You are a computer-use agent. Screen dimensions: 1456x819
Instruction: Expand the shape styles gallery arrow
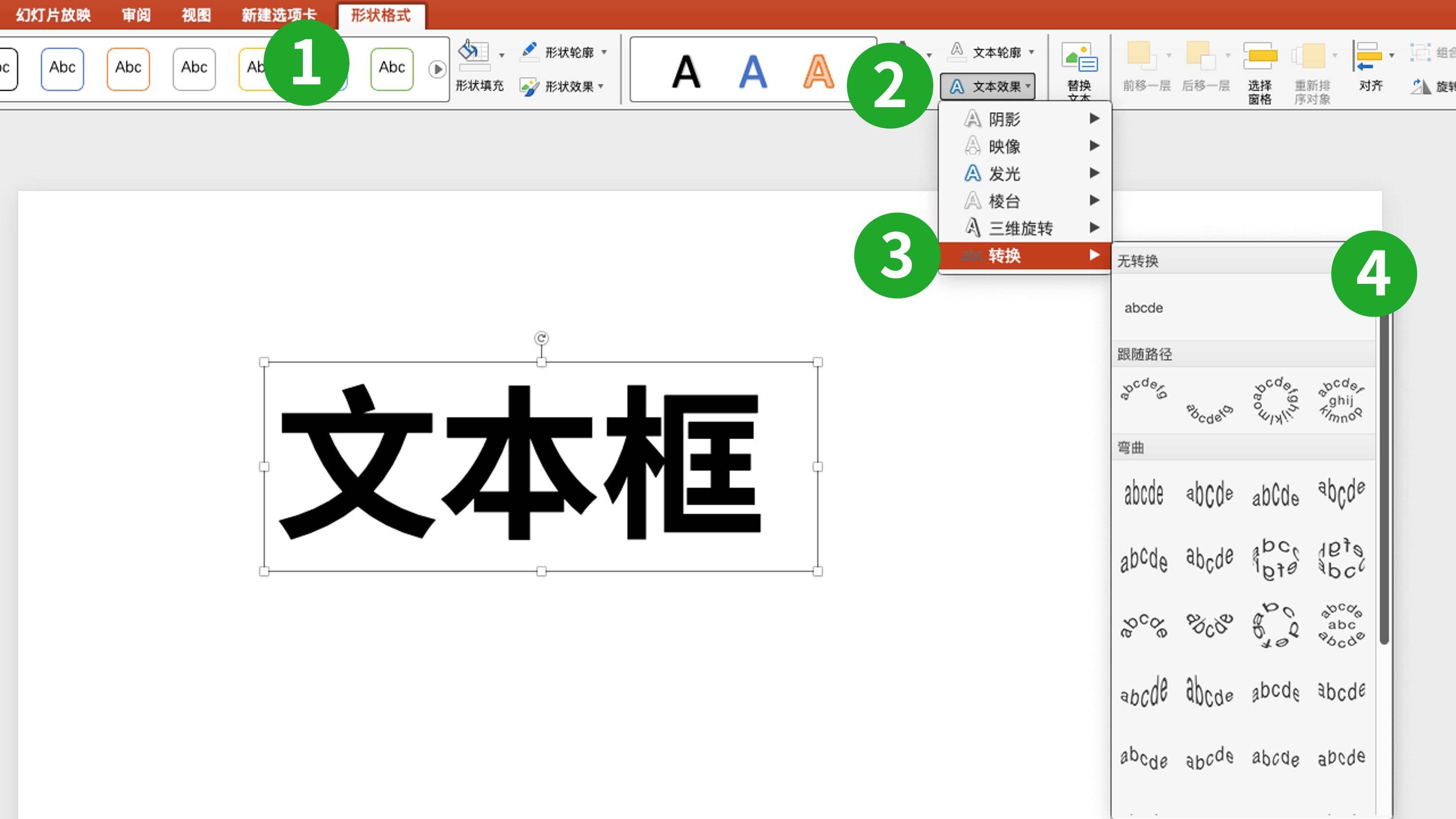(436, 69)
